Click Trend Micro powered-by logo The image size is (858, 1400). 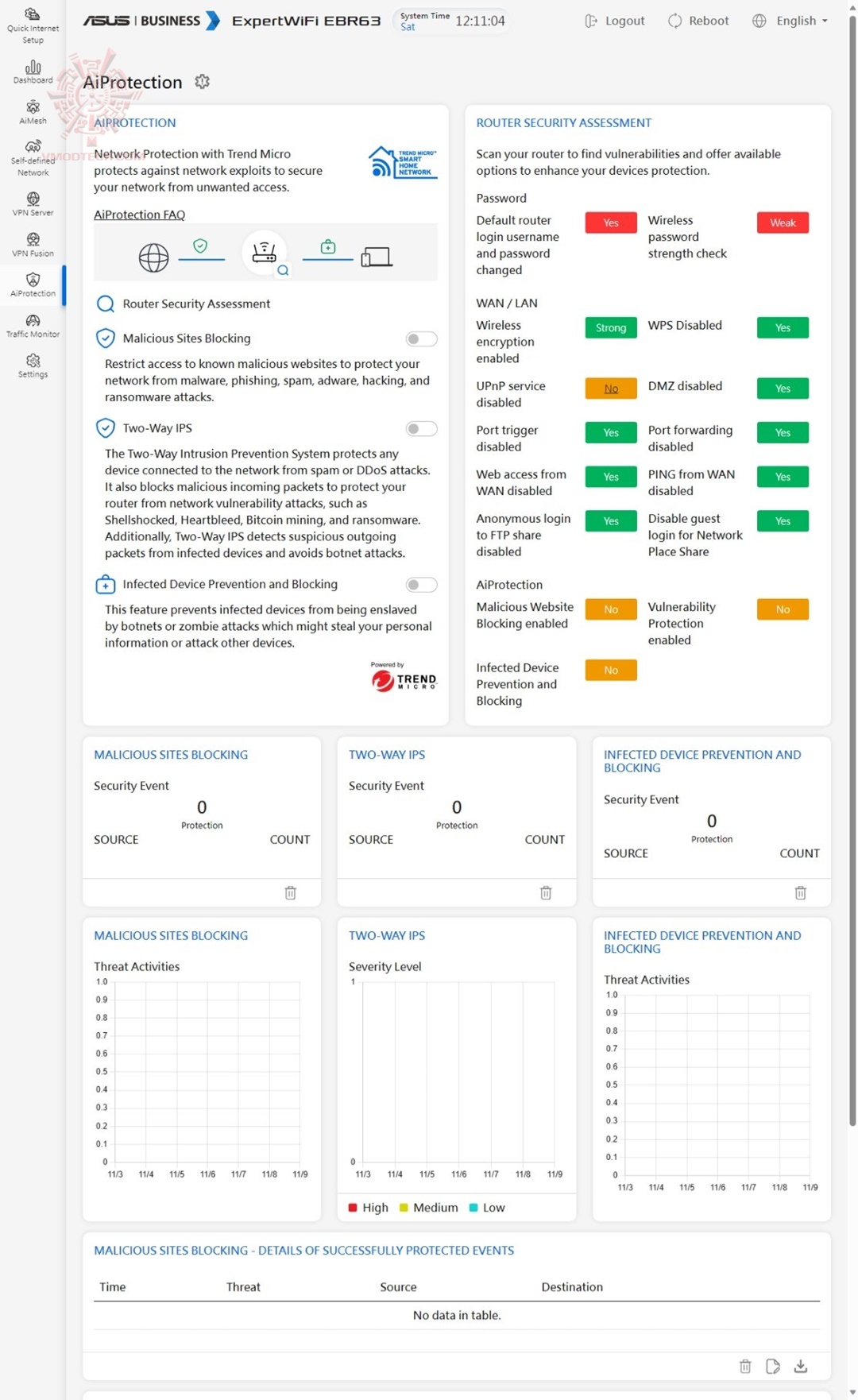404,677
